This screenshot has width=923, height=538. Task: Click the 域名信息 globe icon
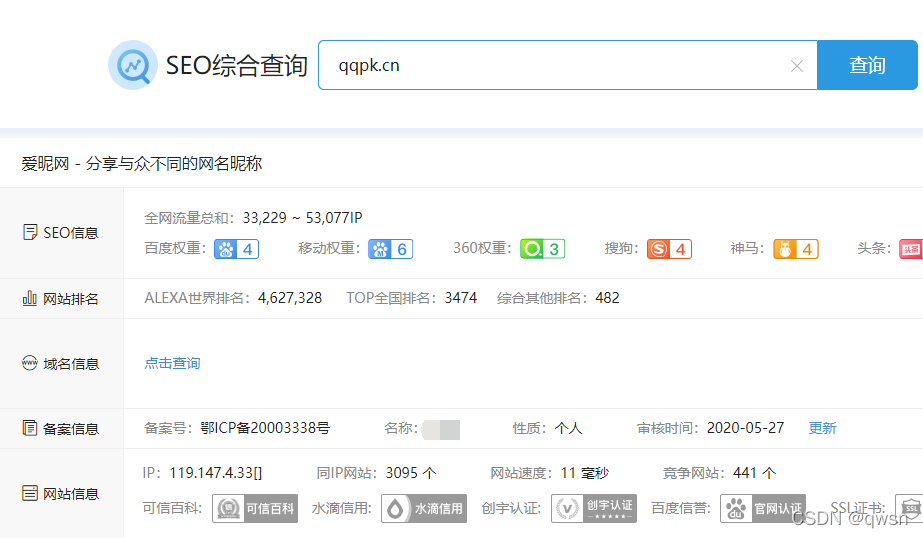29,363
